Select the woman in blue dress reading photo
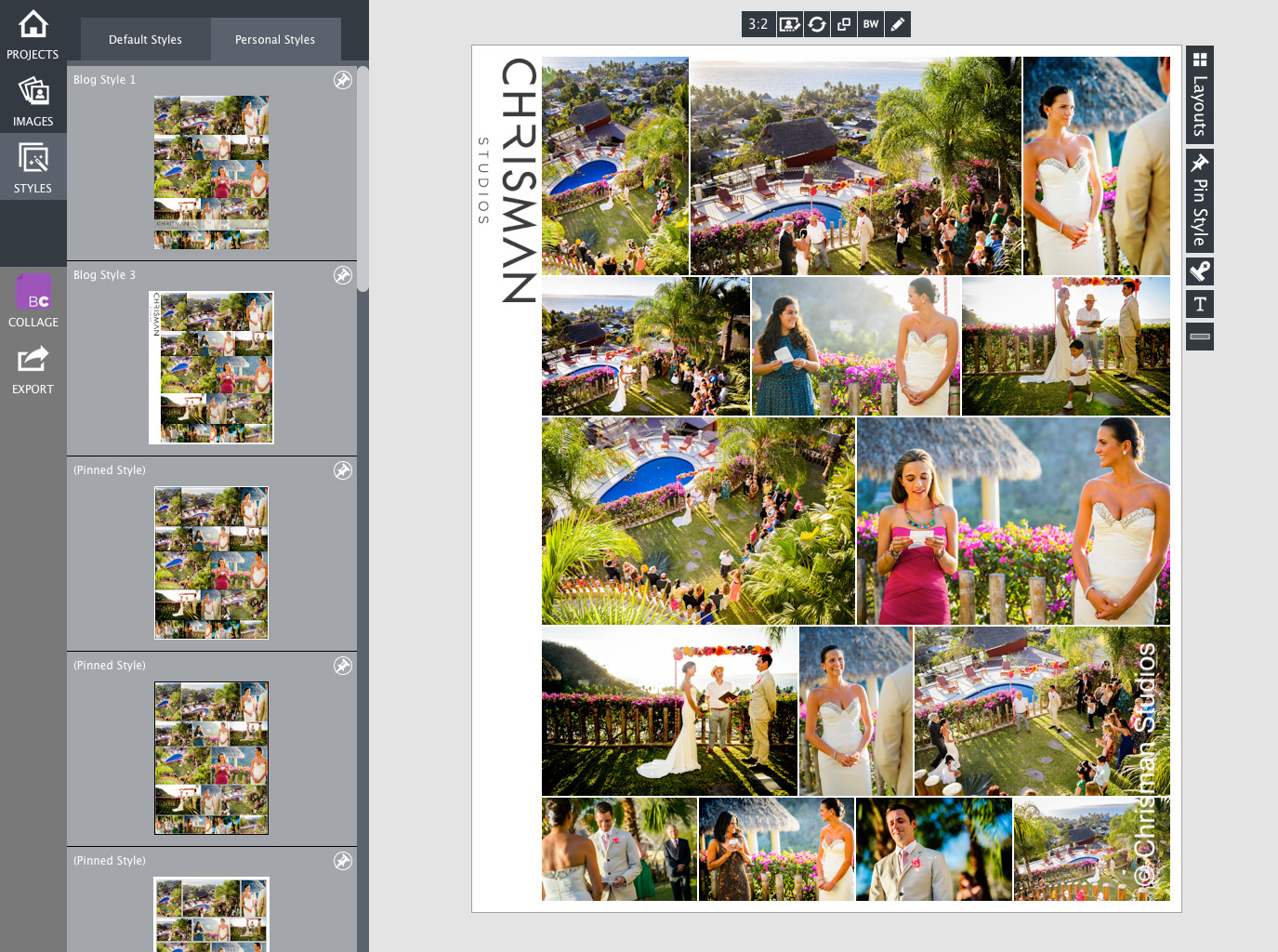This screenshot has height=952, width=1278. 856,346
